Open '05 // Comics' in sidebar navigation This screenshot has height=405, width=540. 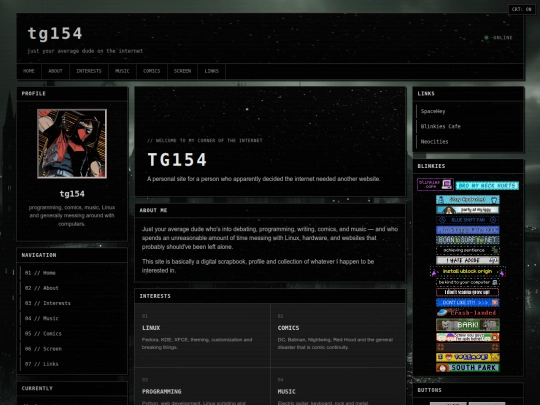click(x=73, y=333)
